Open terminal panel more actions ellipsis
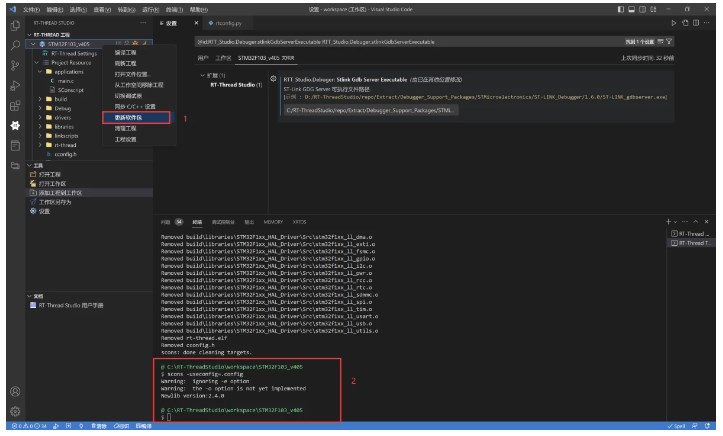723x436 pixels. 685,222
